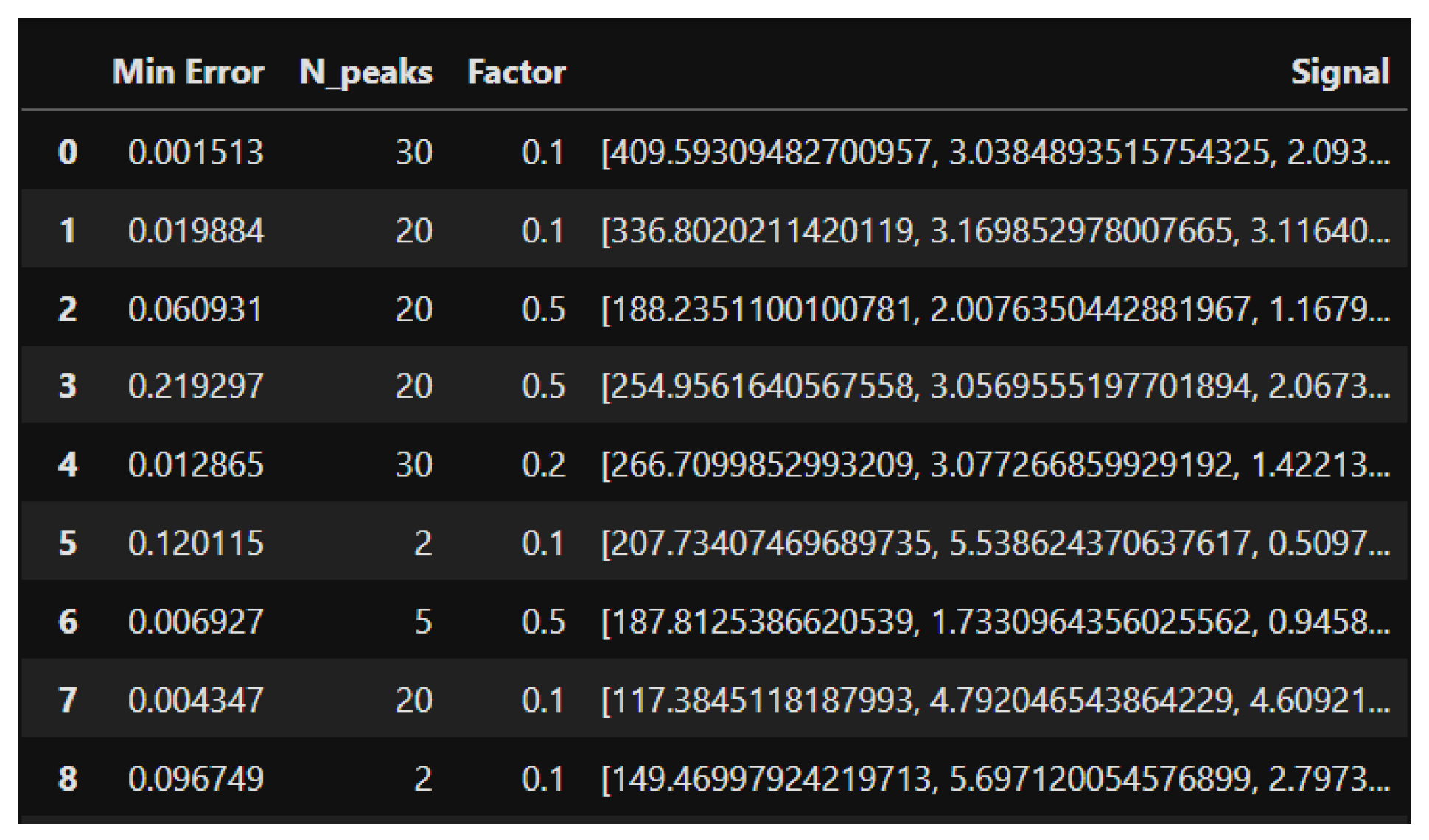Select row index 3
1429x840 pixels.
(x=68, y=386)
